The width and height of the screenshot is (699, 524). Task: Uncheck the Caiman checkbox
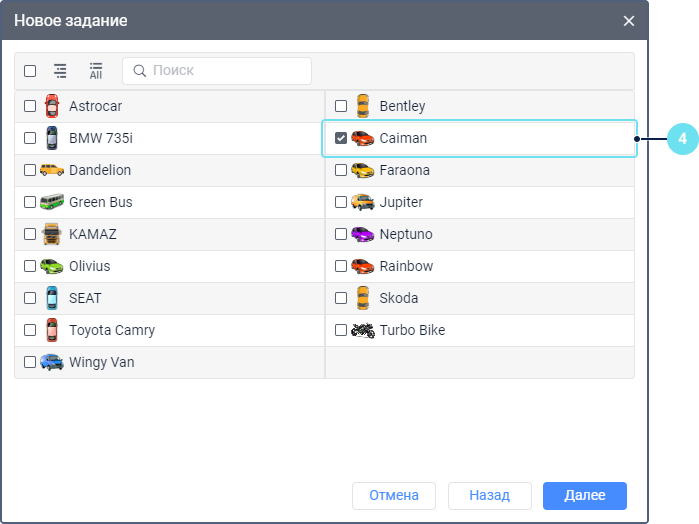click(x=341, y=138)
